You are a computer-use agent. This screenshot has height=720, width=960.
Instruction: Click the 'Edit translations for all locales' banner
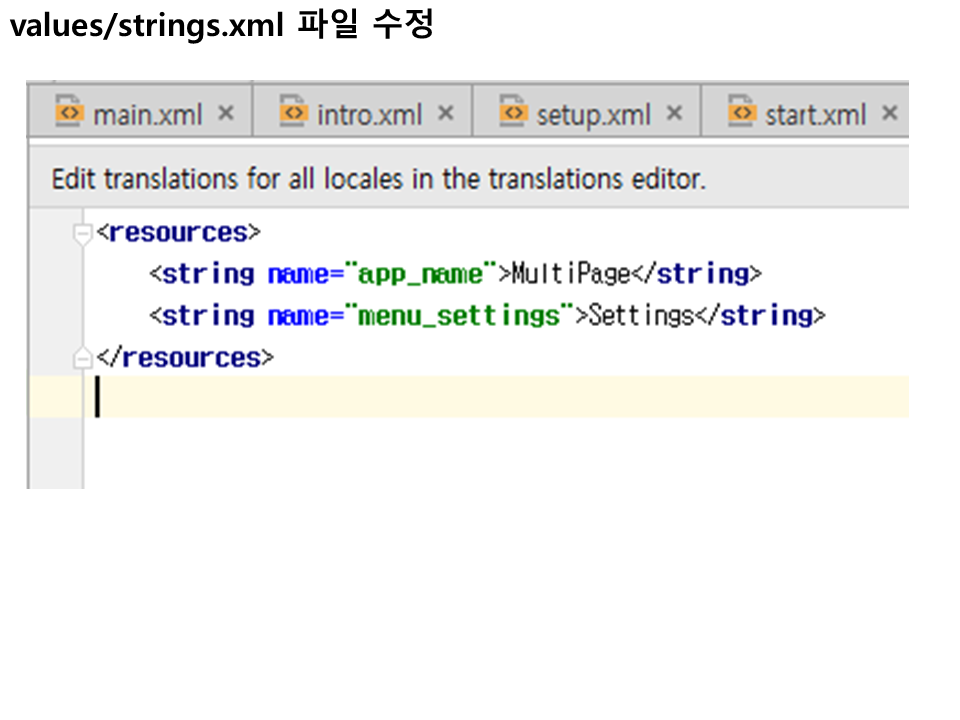(378, 180)
